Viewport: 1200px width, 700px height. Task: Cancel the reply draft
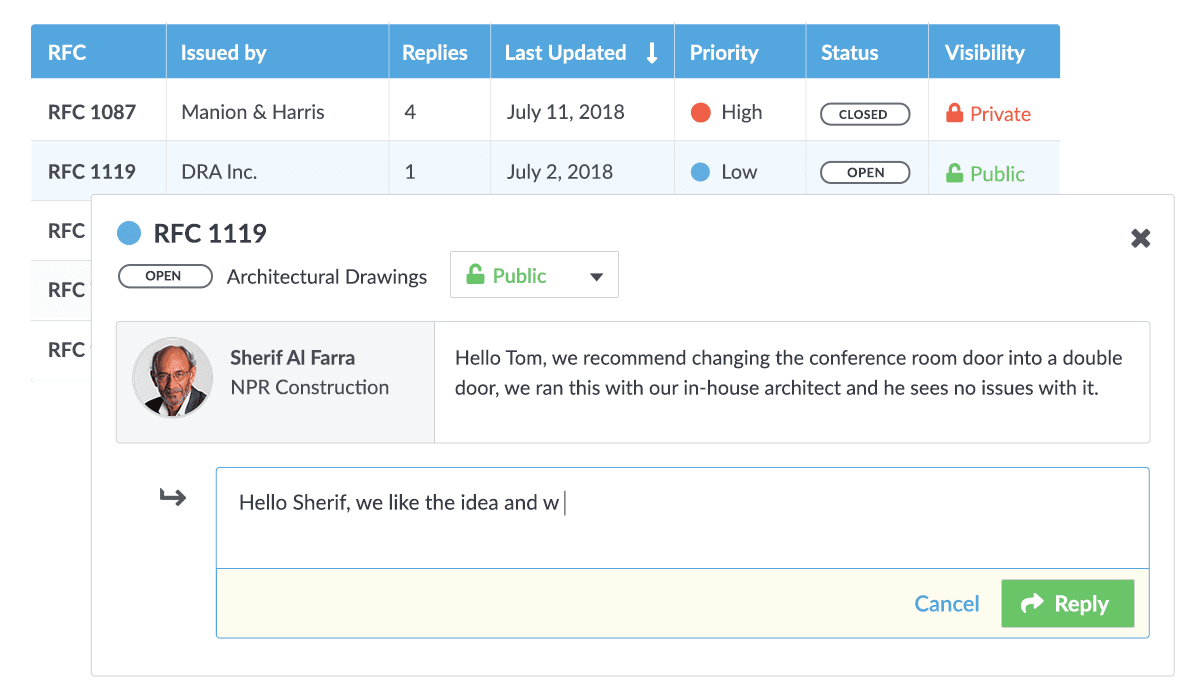[x=947, y=603]
